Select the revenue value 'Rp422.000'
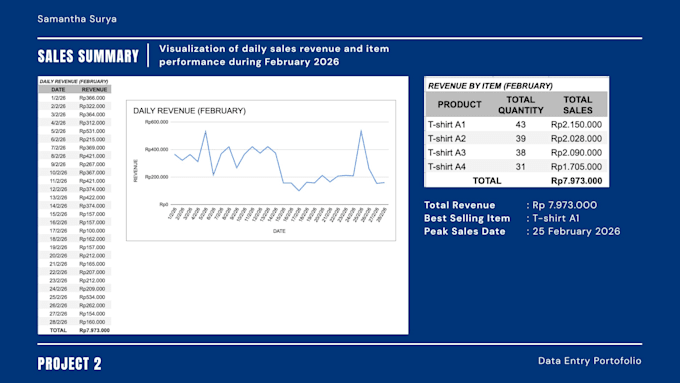 coord(92,197)
